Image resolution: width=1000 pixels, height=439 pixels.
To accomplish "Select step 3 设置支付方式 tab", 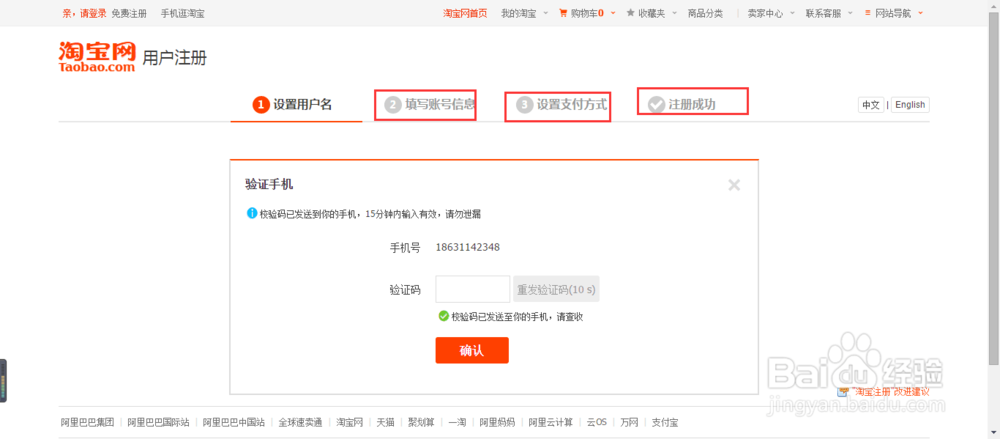I will (x=561, y=105).
